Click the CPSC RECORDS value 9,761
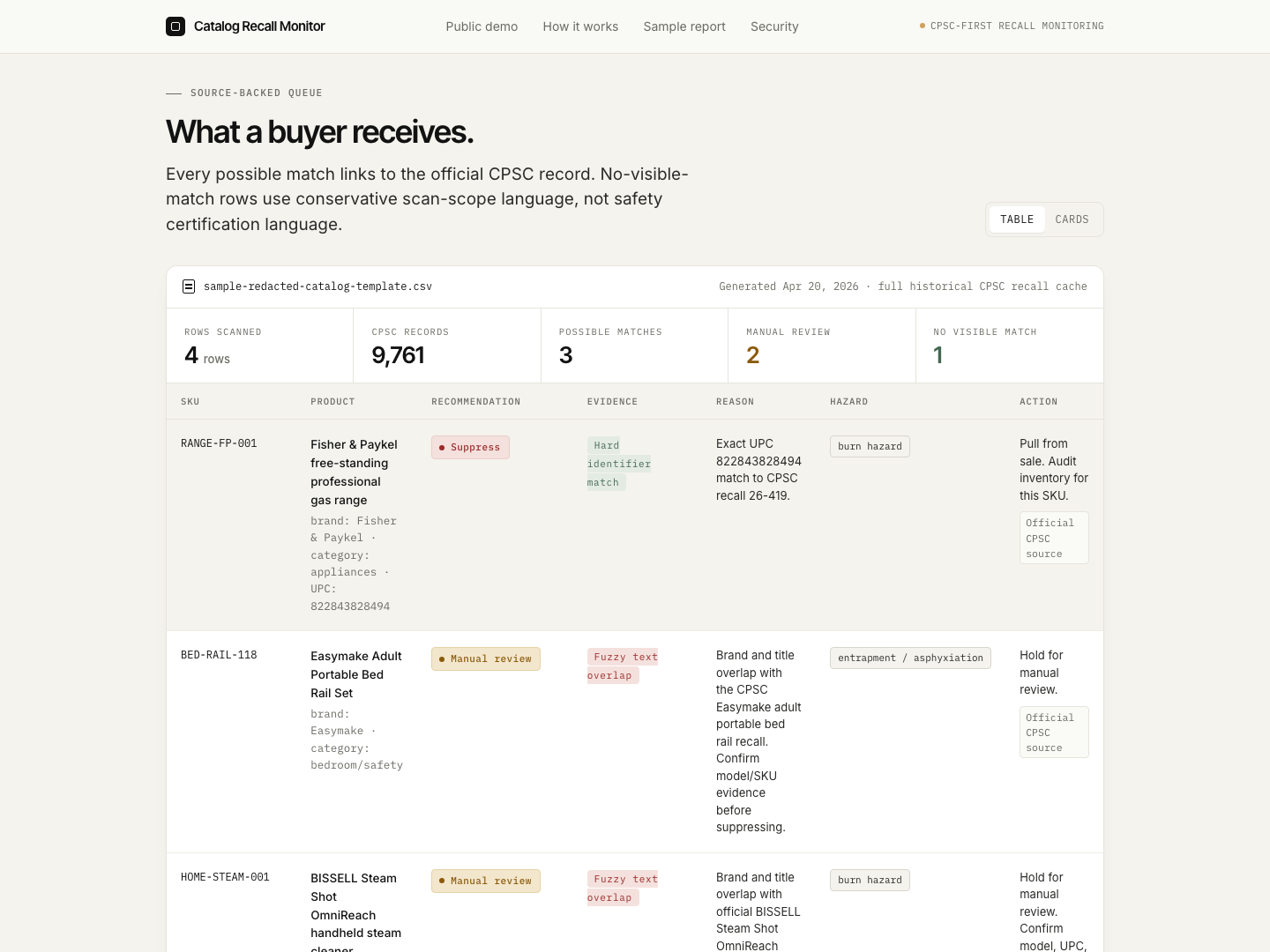1270x952 pixels. click(398, 355)
